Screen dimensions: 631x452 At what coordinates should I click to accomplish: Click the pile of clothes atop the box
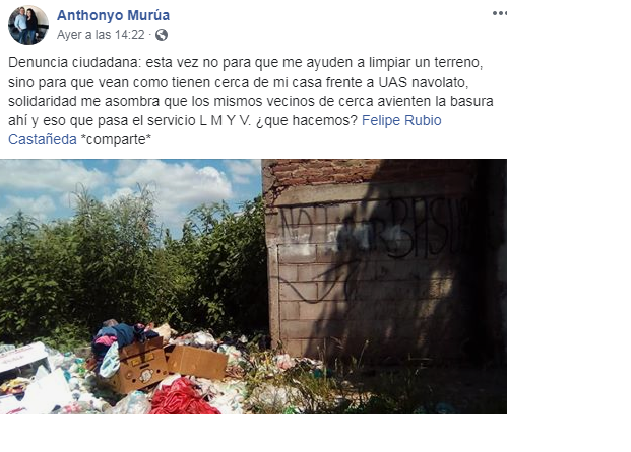(121, 336)
